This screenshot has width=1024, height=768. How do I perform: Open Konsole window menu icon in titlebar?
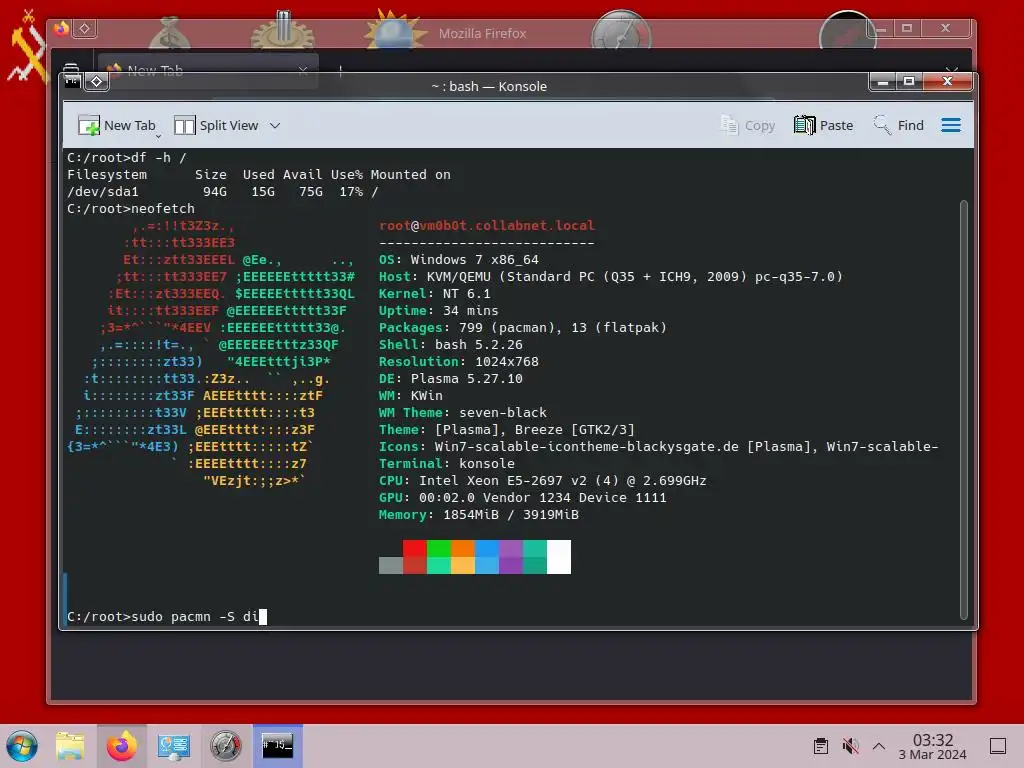click(x=72, y=81)
